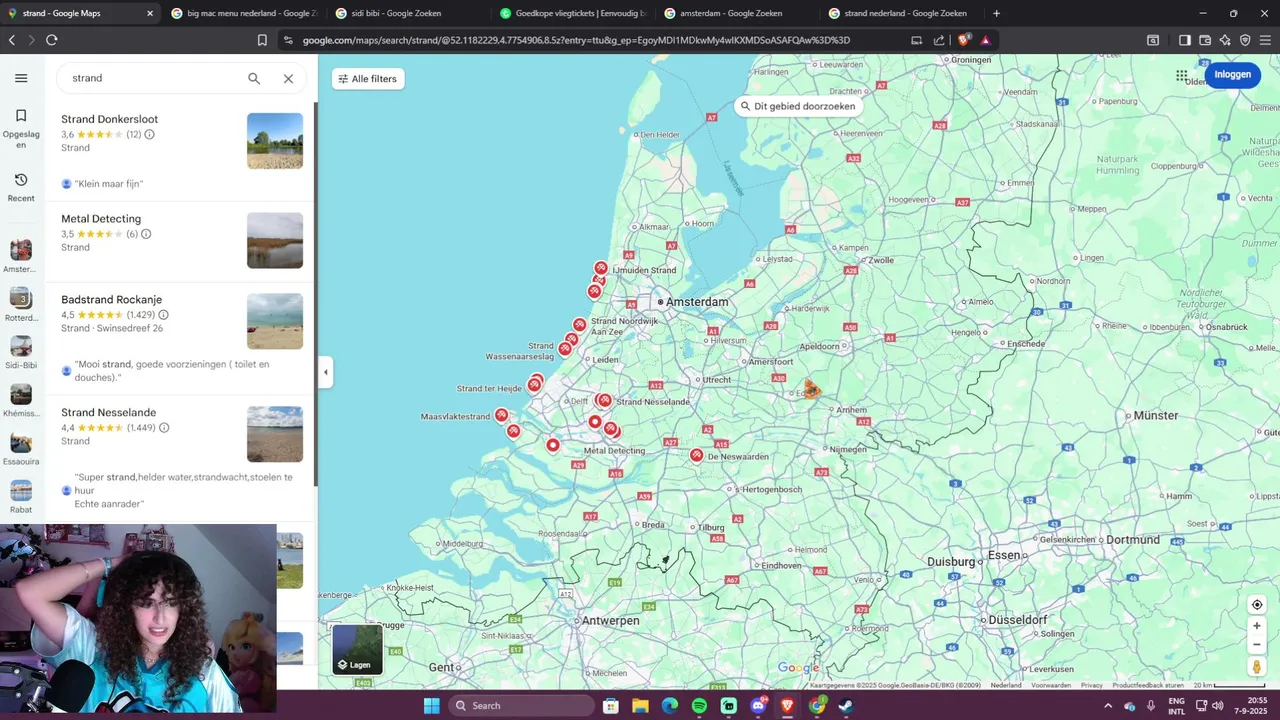The image size is (1280, 720).
Task: Collapse the side panel with the arrow
Action: click(x=325, y=372)
